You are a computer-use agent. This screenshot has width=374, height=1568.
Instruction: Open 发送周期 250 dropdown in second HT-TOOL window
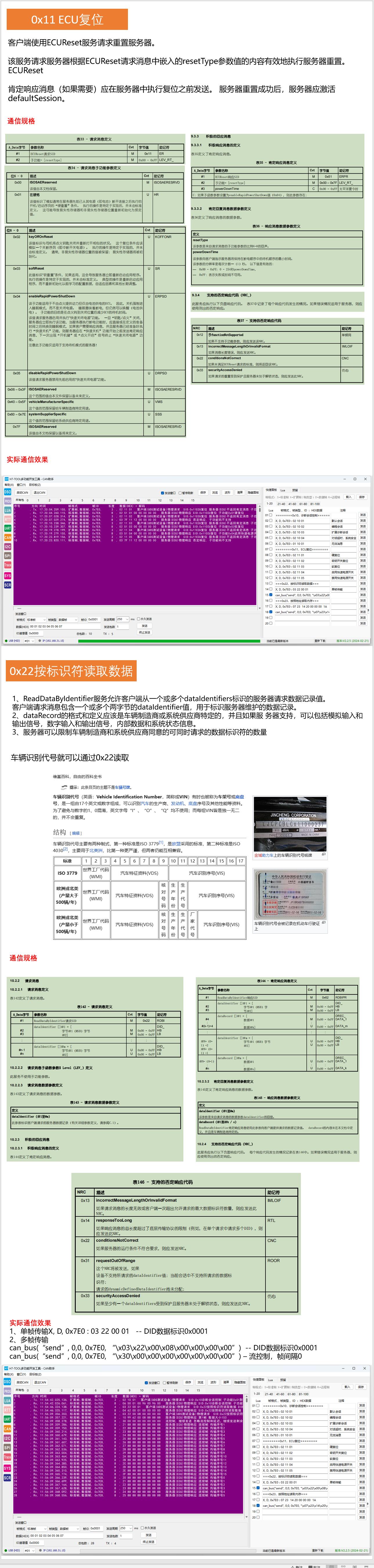126,1529
